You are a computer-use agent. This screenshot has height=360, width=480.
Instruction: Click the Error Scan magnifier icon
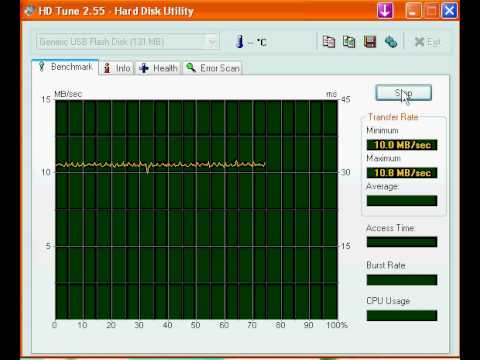(191, 67)
